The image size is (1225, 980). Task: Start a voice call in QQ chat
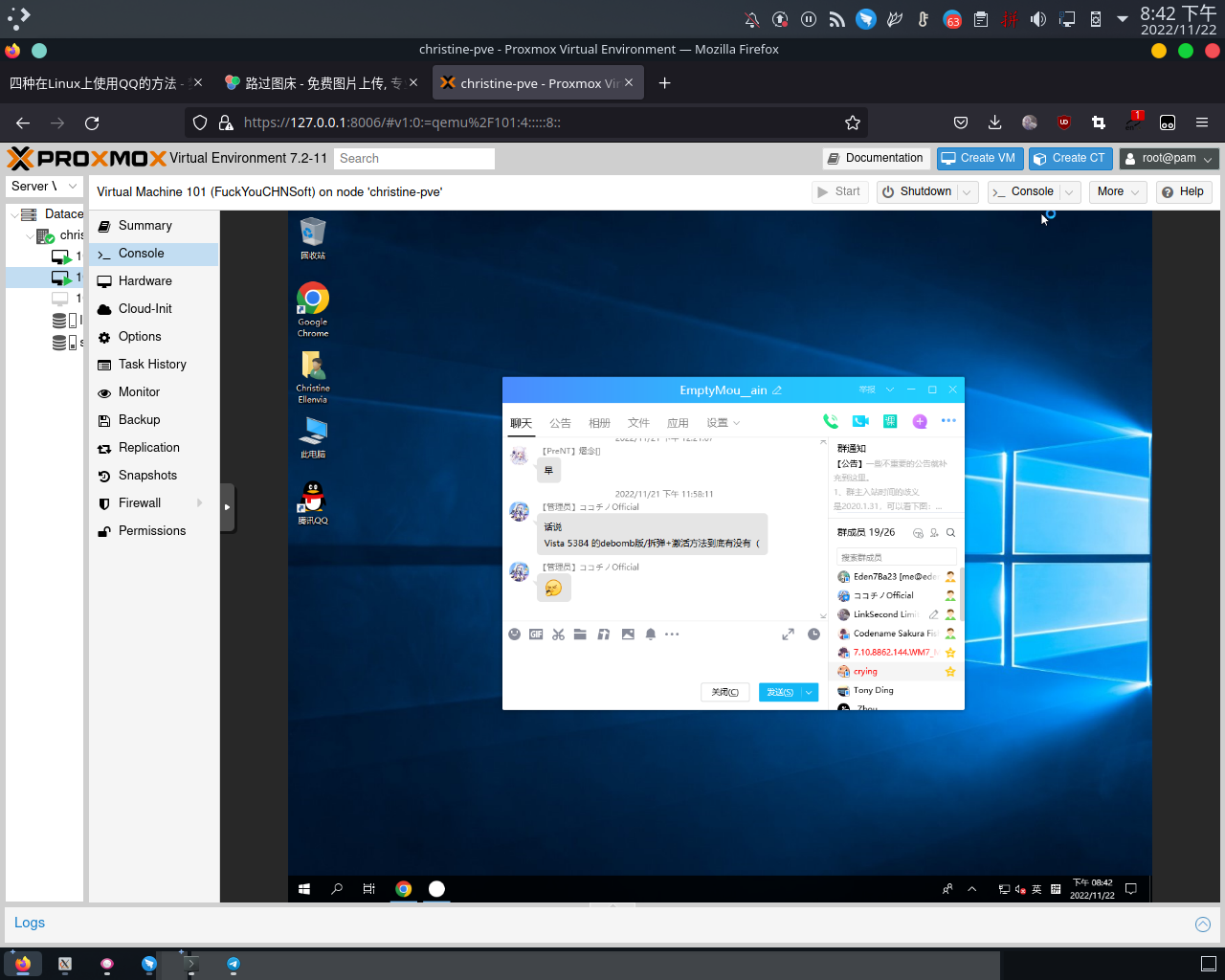click(831, 421)
